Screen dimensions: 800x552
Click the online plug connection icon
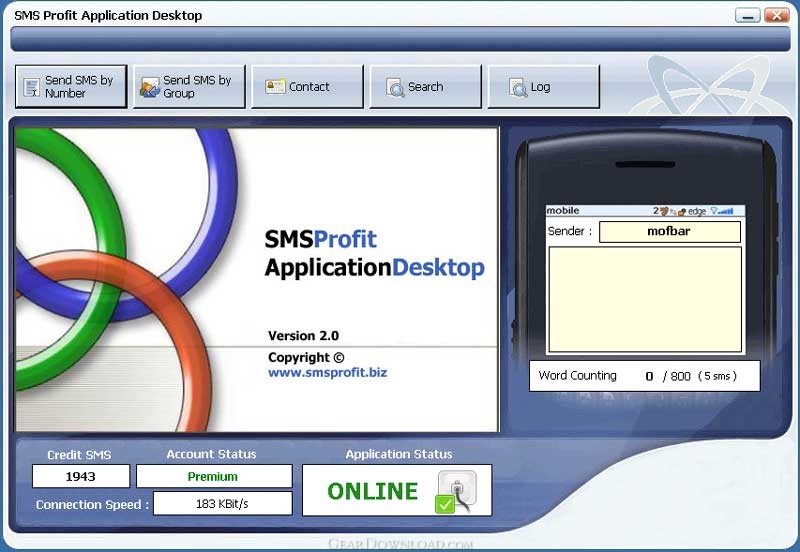coord(456,491)
